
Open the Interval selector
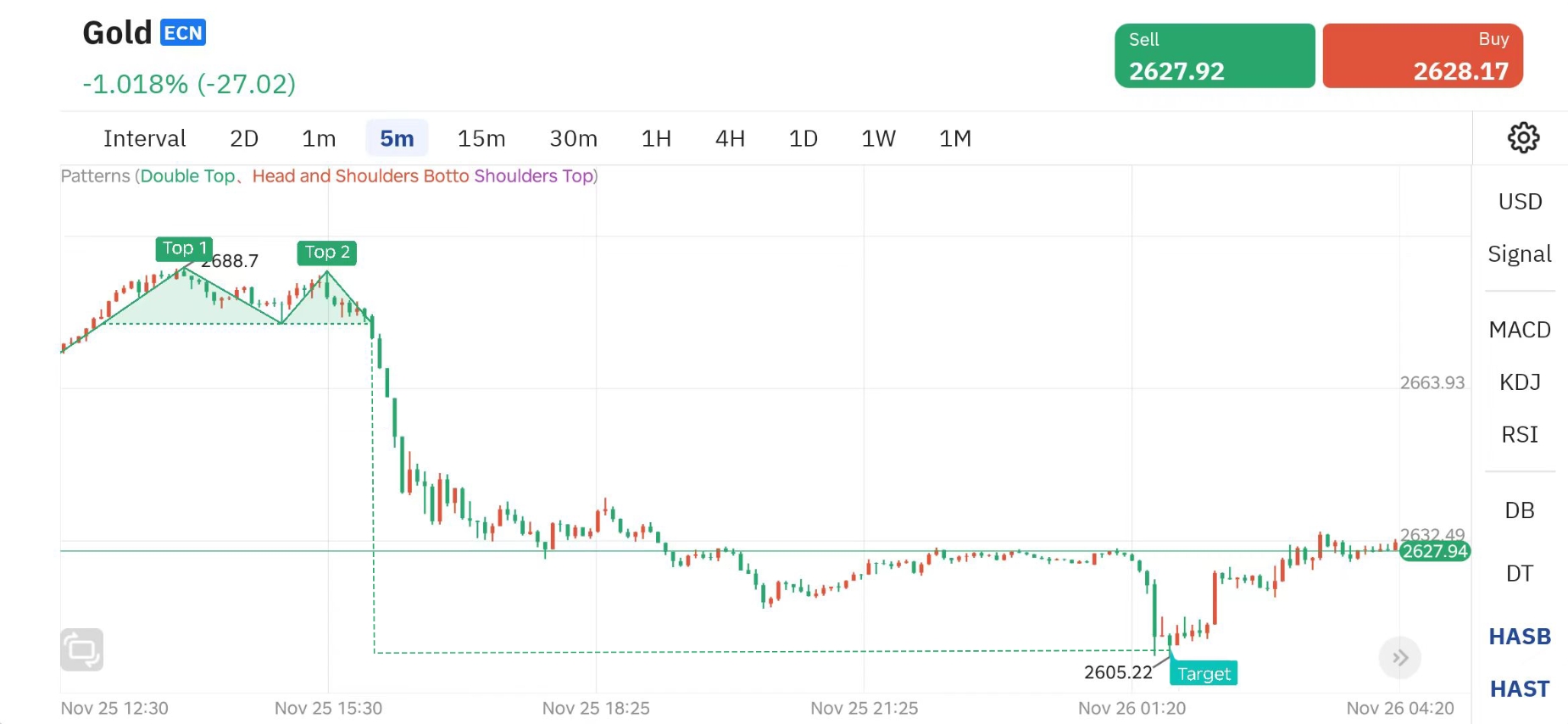pos(144,138)
